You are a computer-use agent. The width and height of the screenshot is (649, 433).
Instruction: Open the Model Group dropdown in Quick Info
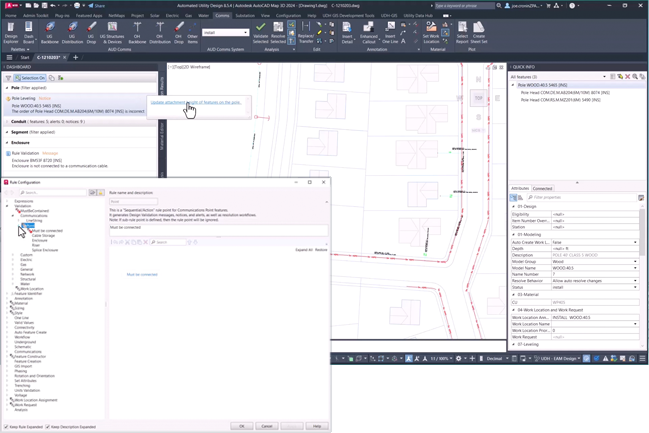coord(634,262)
